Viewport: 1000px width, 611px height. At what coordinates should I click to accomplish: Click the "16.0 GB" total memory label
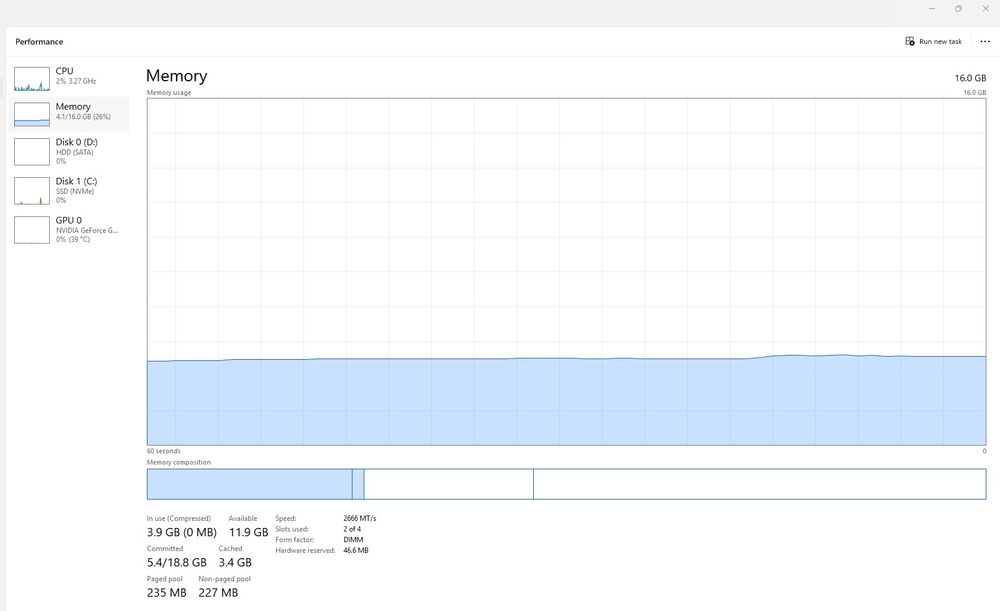point(970,78)
